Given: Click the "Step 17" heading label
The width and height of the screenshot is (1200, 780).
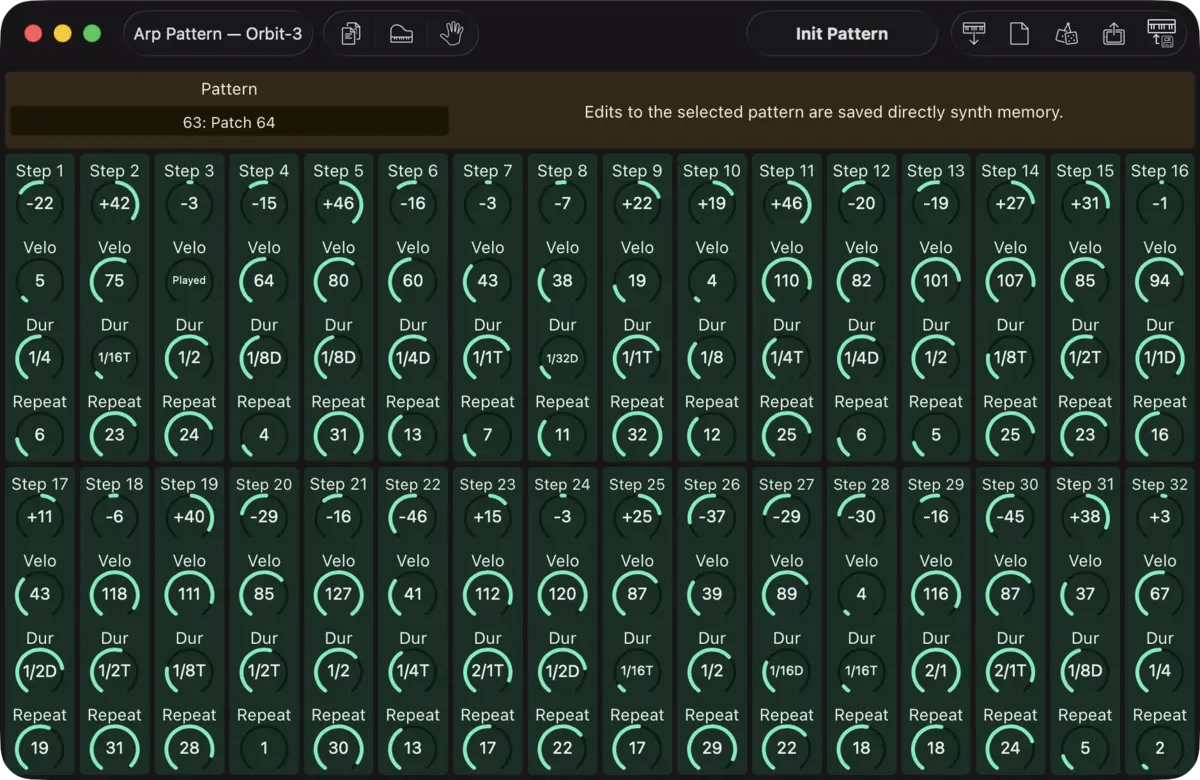Looking at the screenshot, I should point(40,484).
